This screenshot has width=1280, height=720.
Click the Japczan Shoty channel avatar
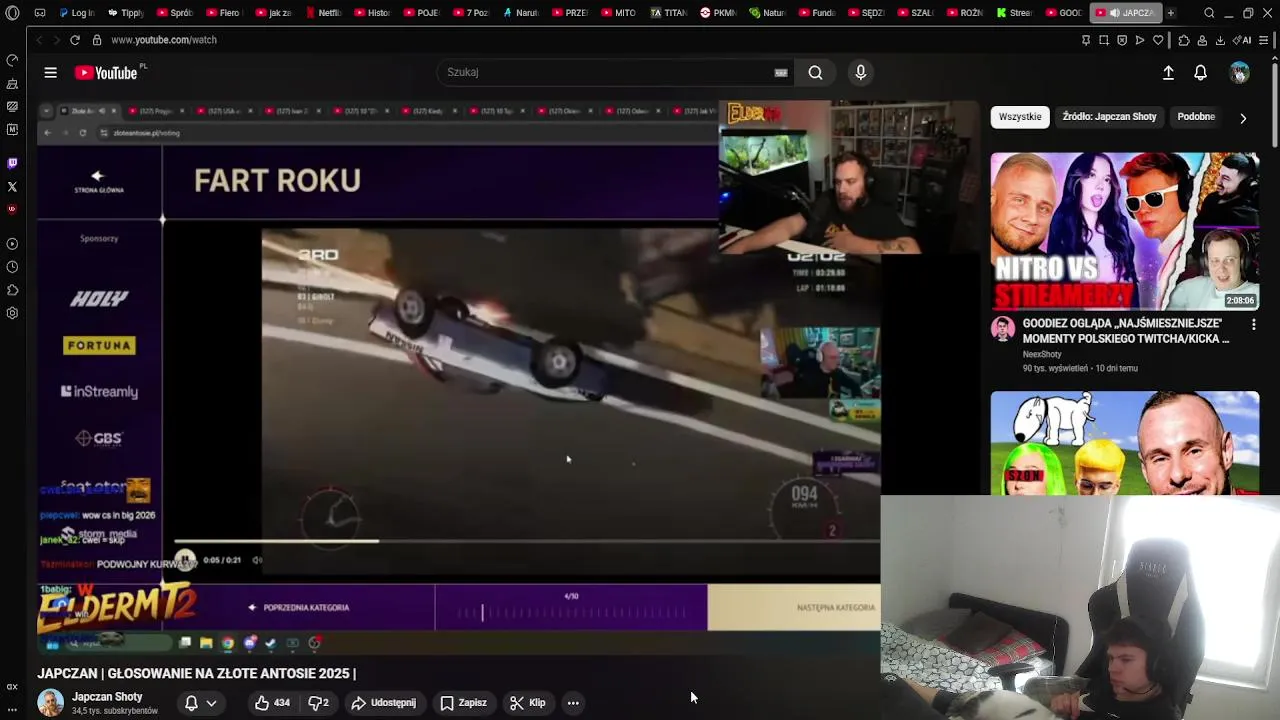pos(50,703)
